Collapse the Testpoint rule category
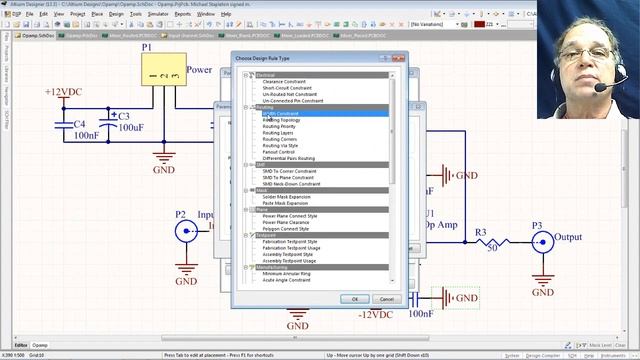Viewport: 640px width, 360px height. point(246,236)
